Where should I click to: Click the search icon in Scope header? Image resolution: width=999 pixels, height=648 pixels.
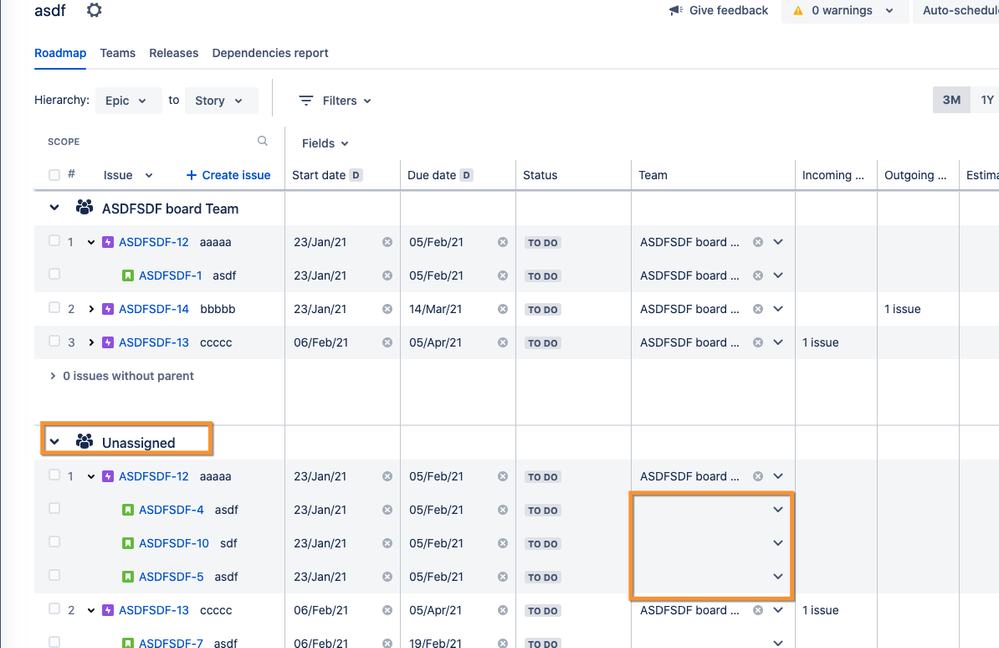263,141
